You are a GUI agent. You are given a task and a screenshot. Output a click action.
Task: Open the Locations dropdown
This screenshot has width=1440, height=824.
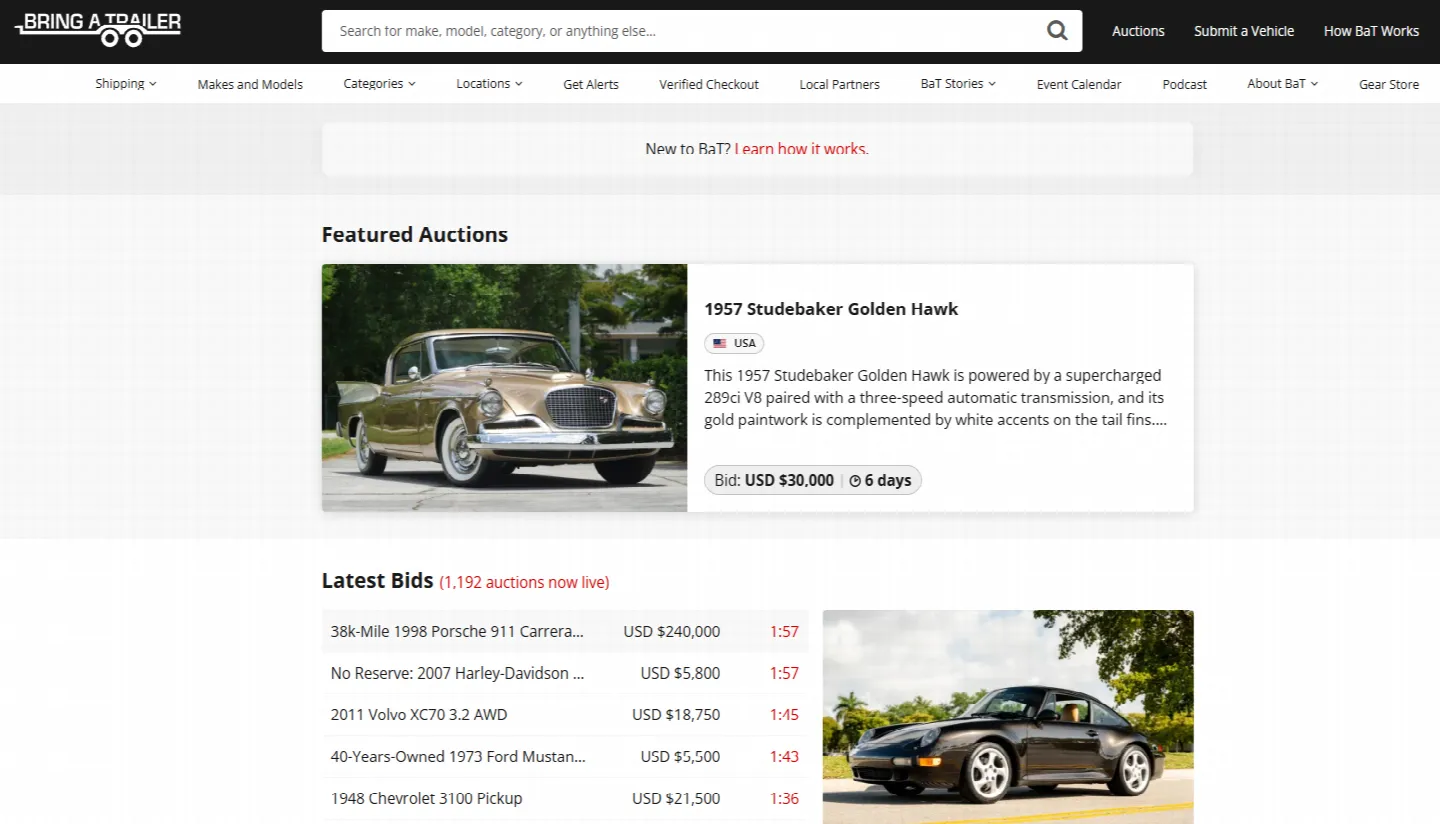pyautogui.click(x=489, y=84)
